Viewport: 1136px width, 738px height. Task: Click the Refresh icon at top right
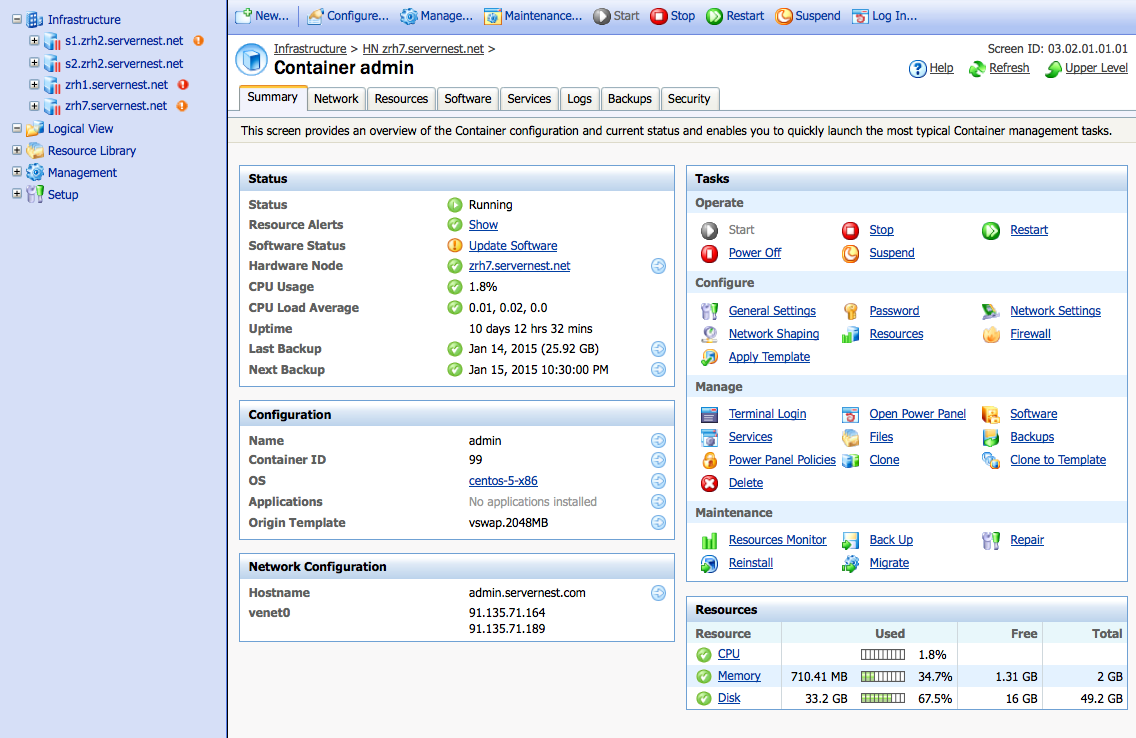pyautogui.click(x=977, y=69)
